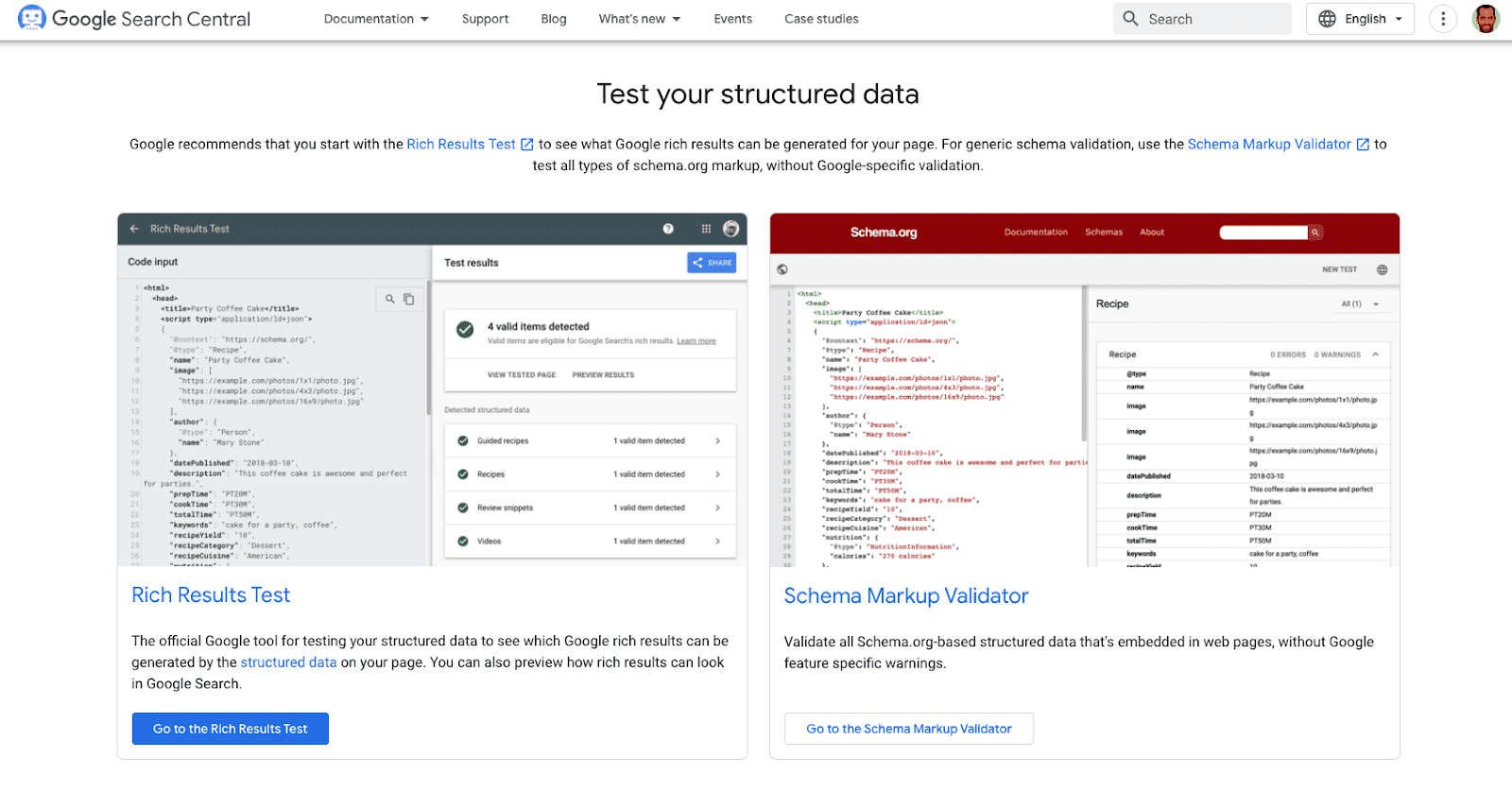Click the magnifier icon in Search box
The height and width of the screenshot is (792, 1512).
pos(1130,19)
